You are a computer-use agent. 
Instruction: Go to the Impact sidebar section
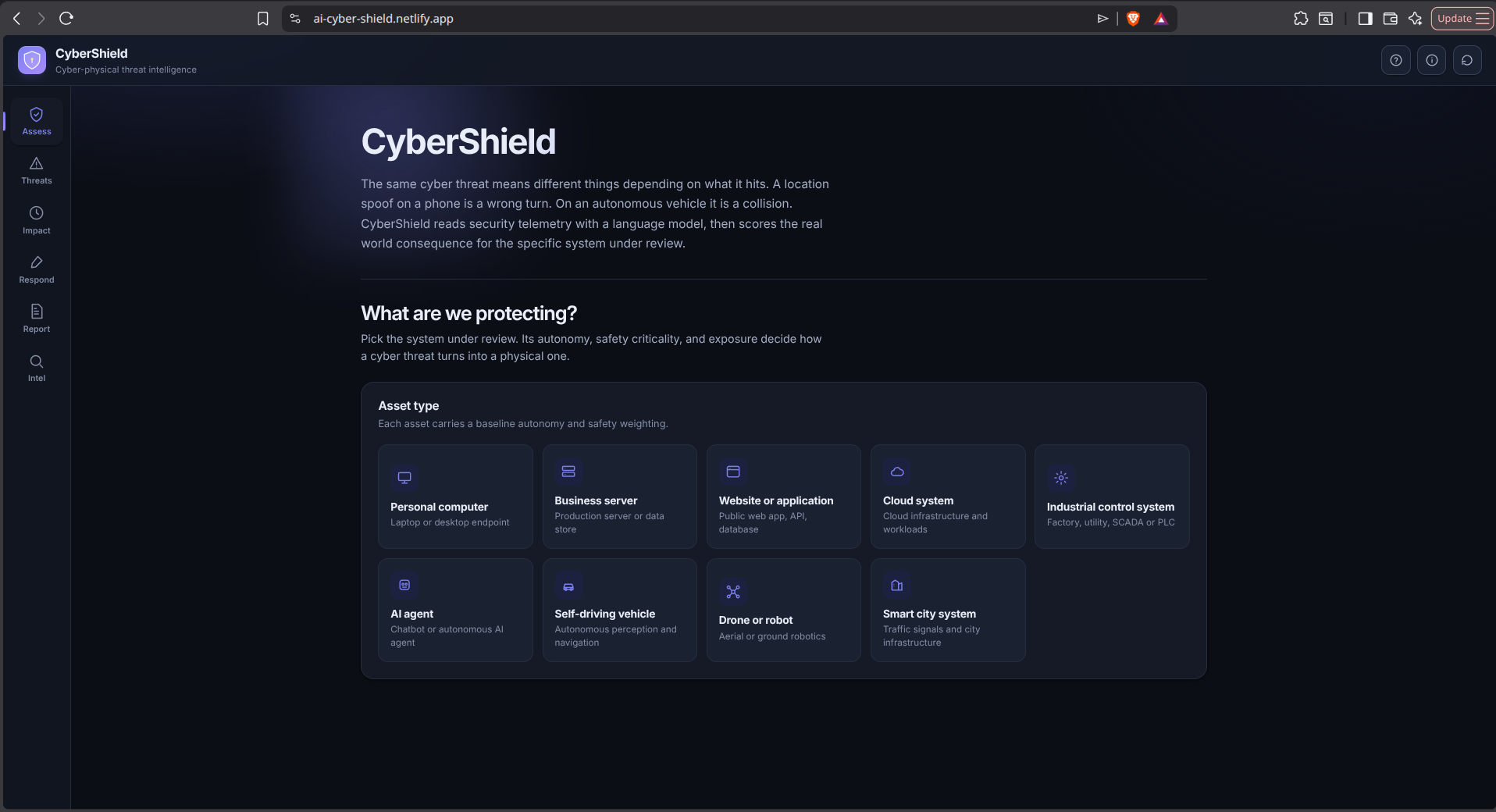[37, 220]
